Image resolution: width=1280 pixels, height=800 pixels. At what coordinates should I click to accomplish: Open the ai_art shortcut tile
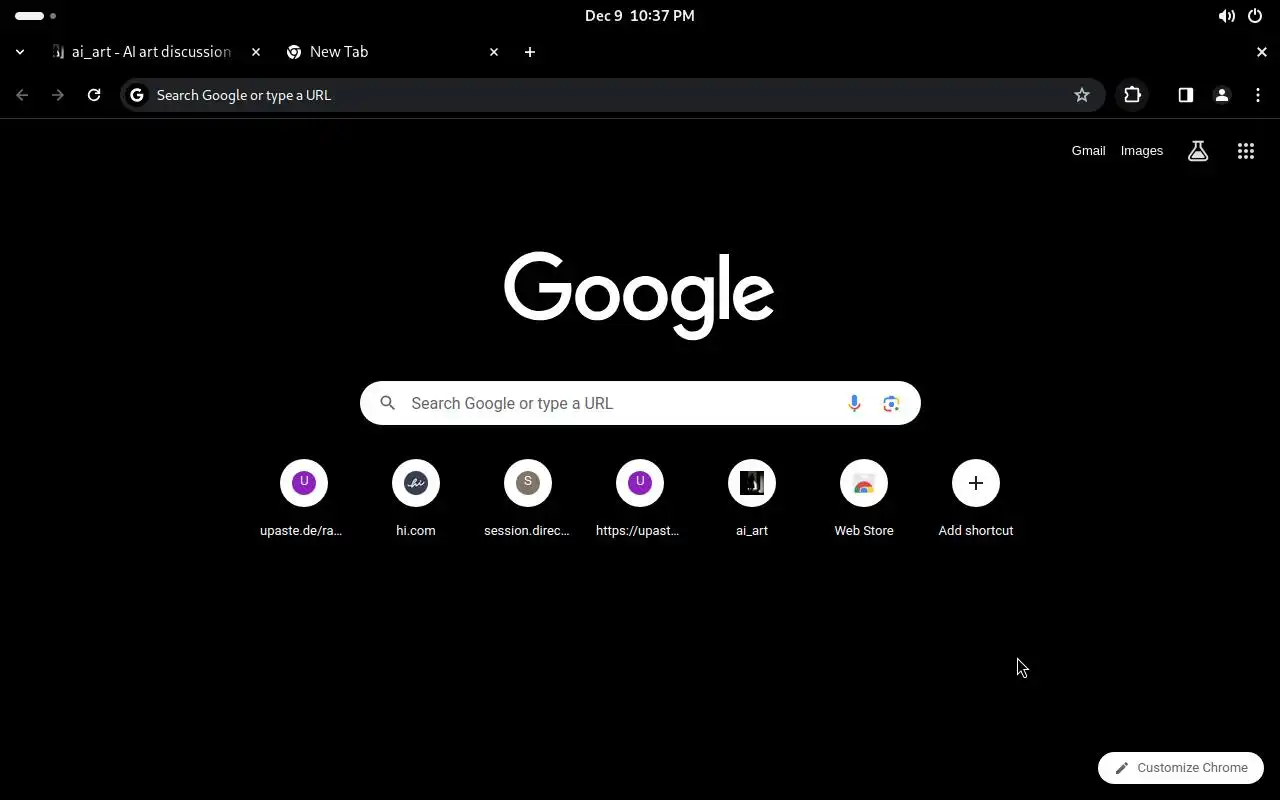(x=751, y=499)
